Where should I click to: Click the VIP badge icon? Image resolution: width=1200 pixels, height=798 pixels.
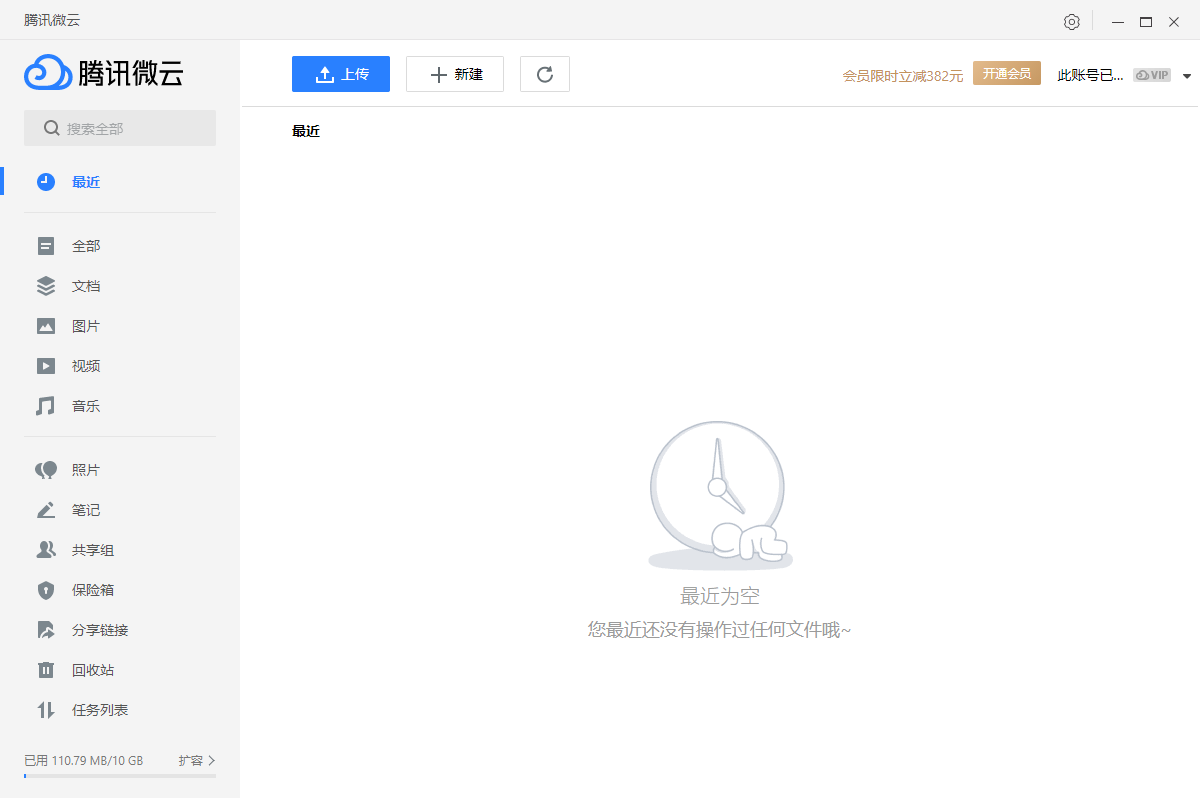(x=1152, y=75)
